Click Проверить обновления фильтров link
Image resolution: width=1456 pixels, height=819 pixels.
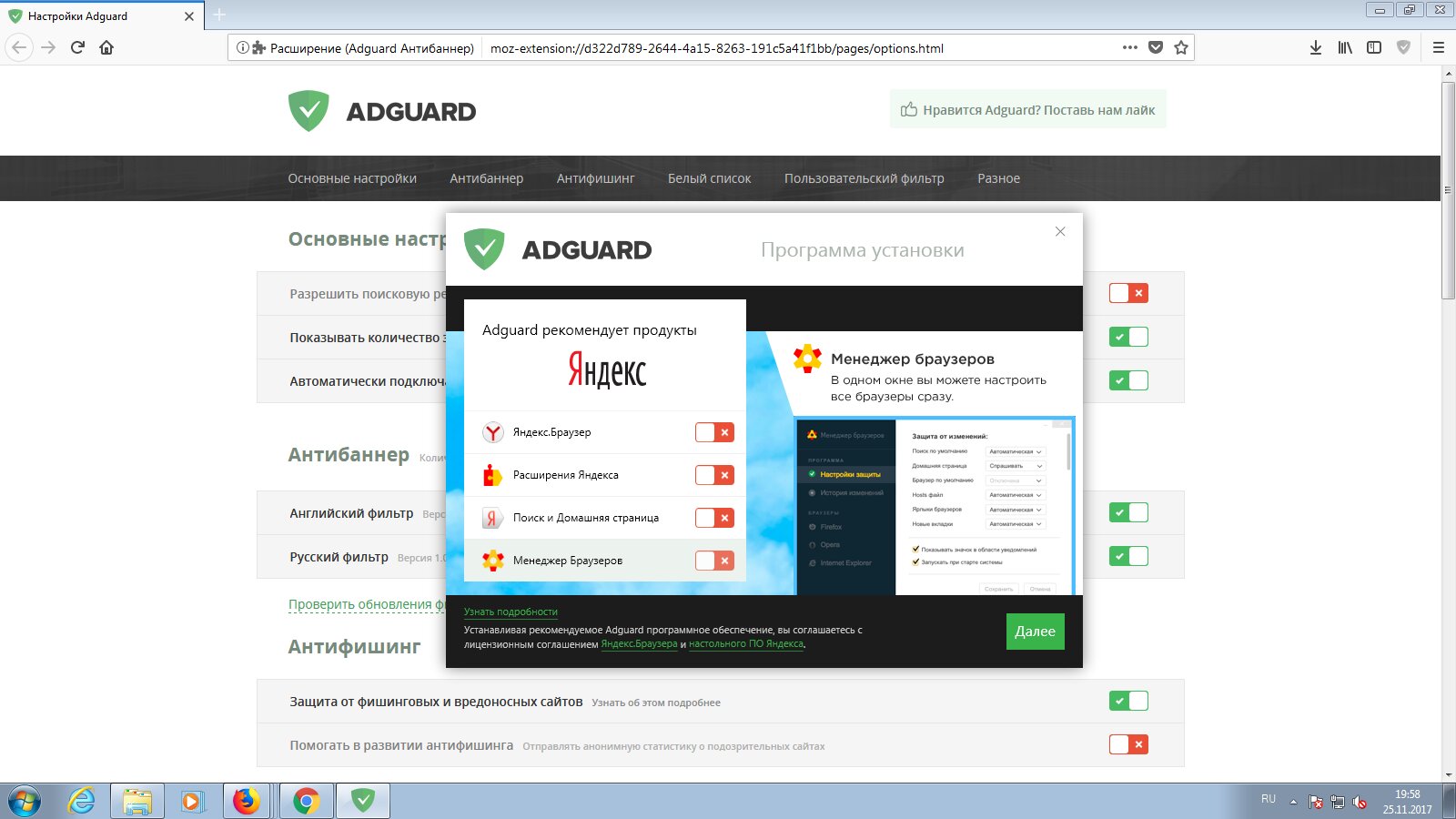click(367, 604)
